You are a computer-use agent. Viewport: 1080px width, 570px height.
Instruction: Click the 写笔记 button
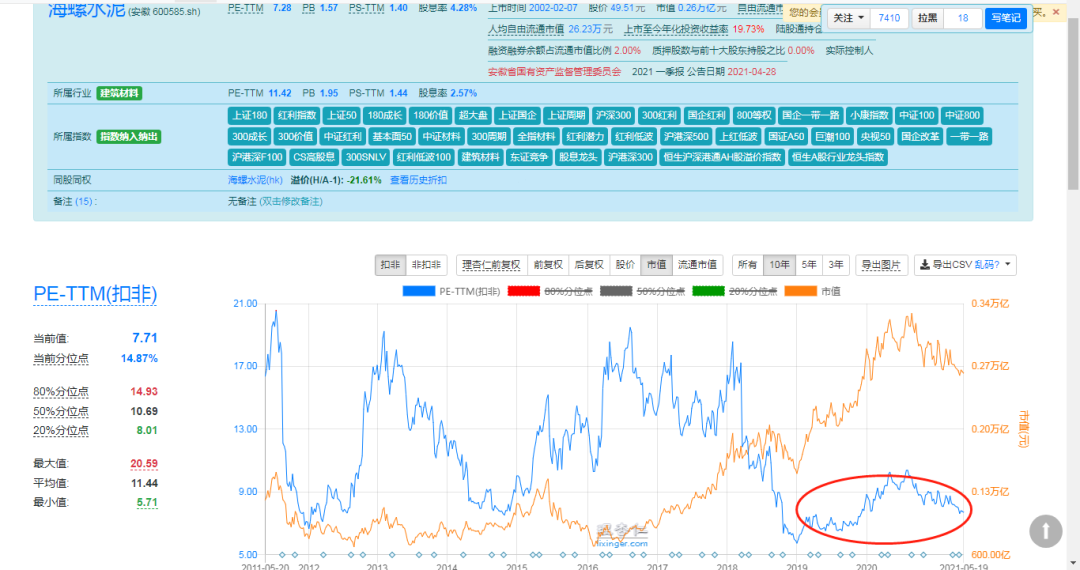(1005, 18)
